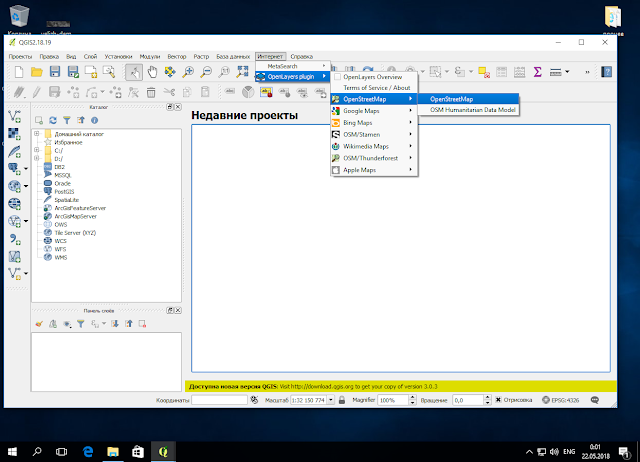The width and height of the screenshot is (640, 462).
Task: Open the Bing Maps submenu
Action: click(x=374, y=122)
